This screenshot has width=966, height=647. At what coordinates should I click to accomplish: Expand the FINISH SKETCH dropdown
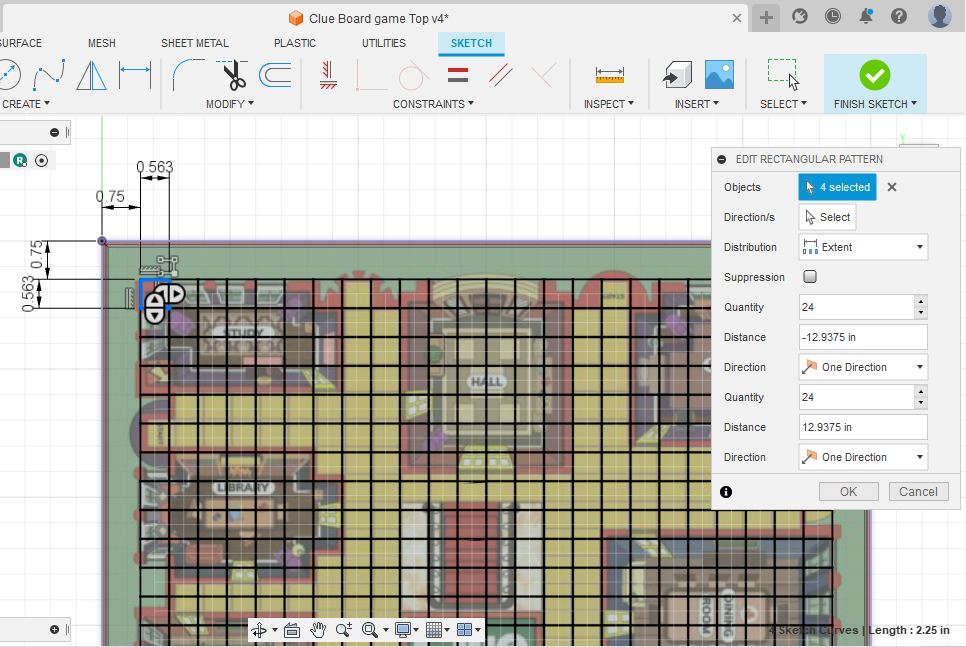(875, 104)
